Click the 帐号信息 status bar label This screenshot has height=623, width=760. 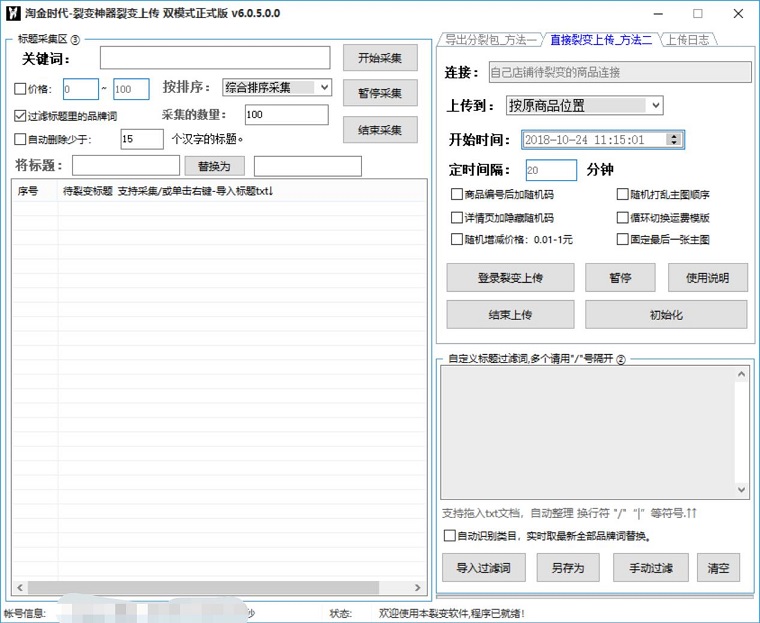coord(24,613)
